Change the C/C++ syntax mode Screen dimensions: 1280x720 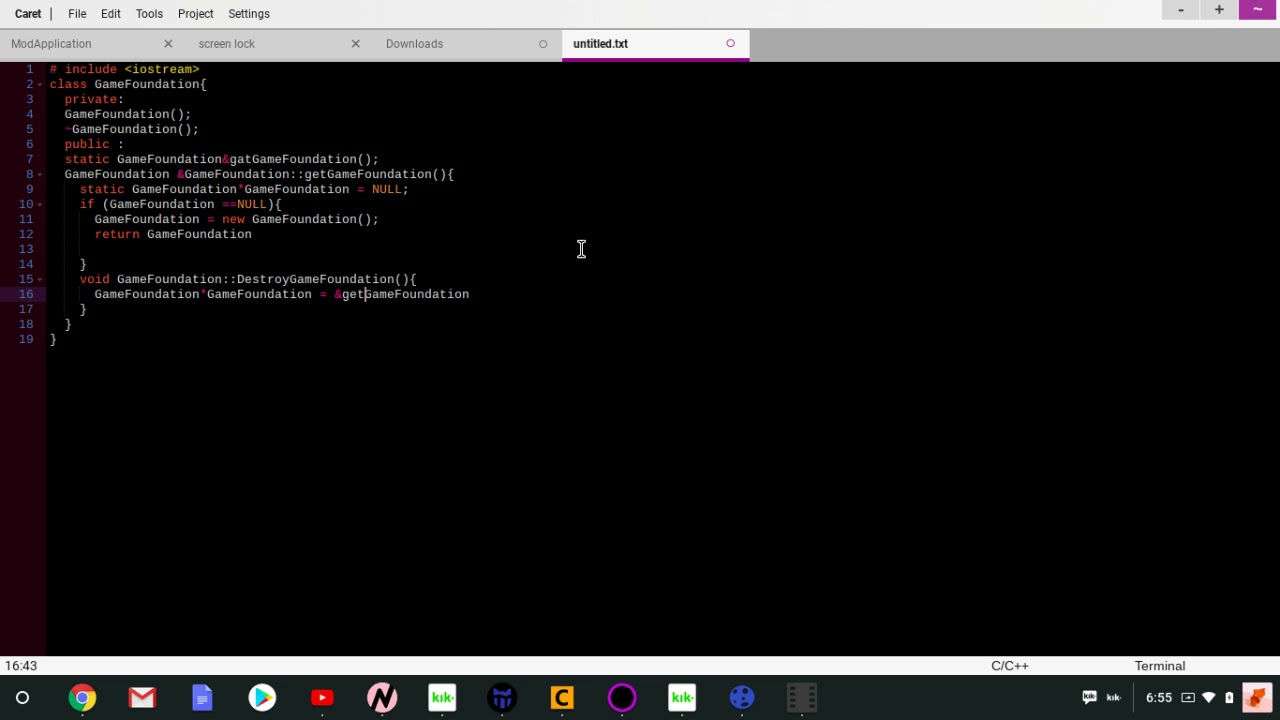click(x=1009, y=666)
